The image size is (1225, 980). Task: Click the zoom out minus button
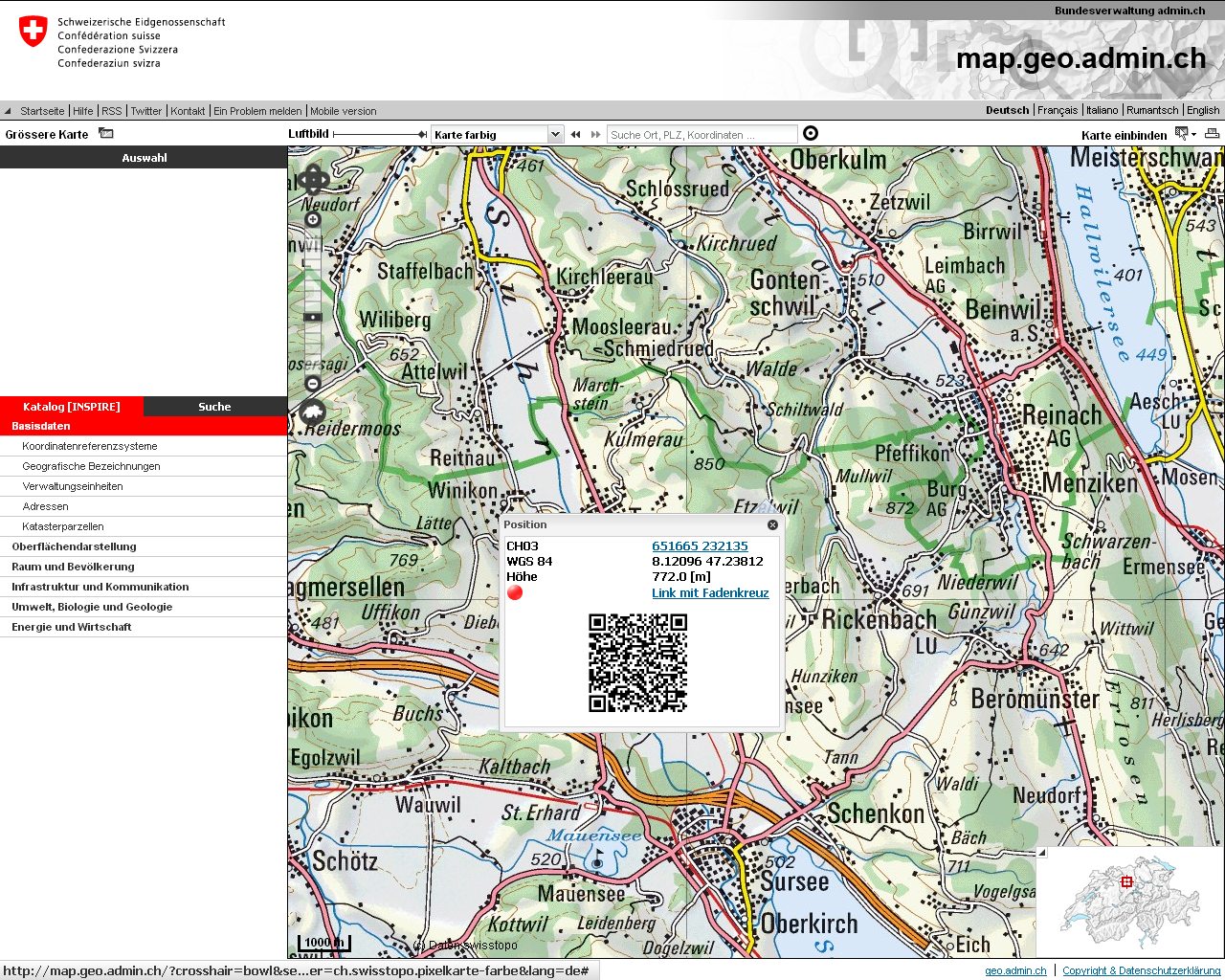pos(312,384)
